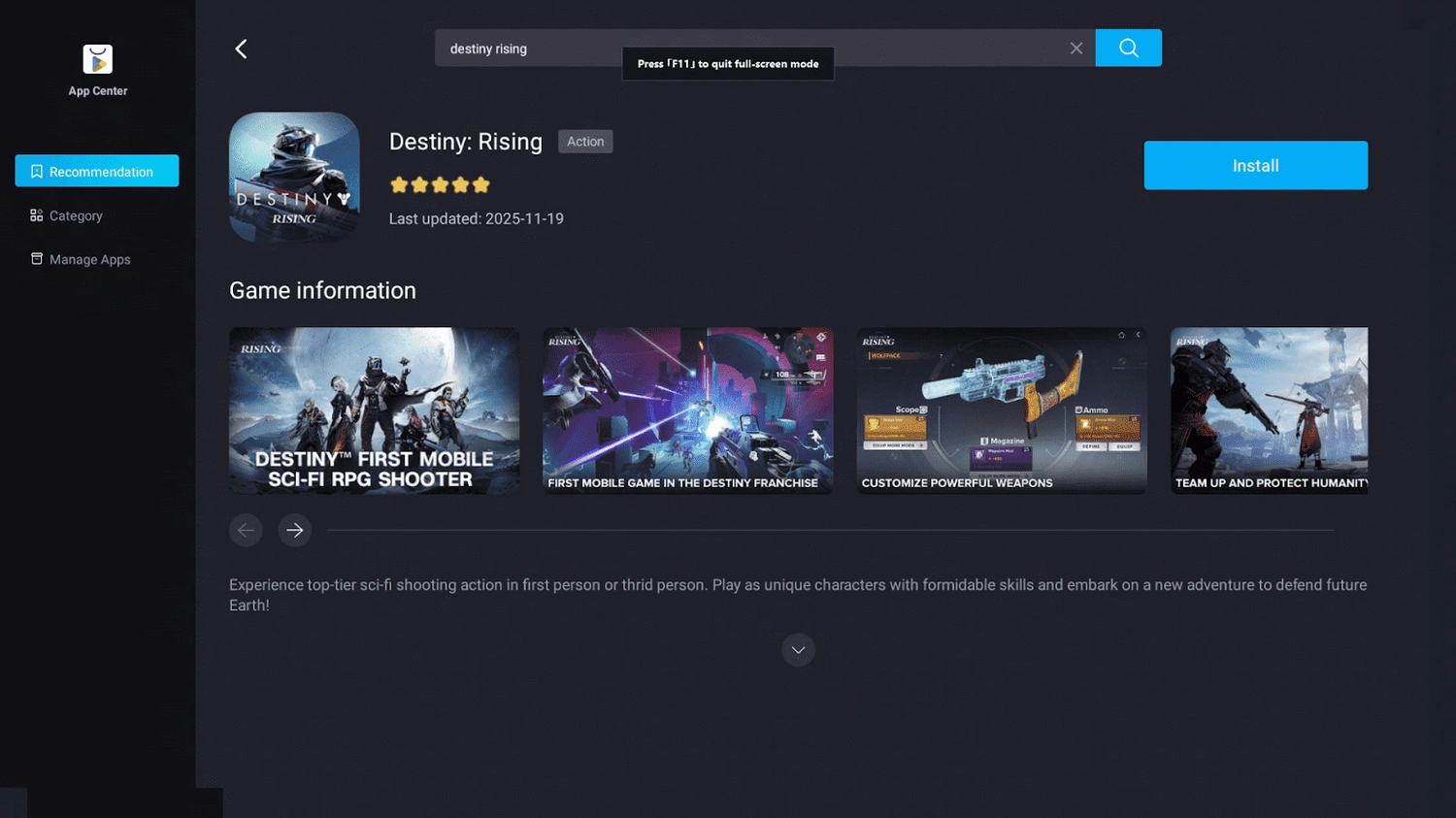1456x818 pixels.
Task: Click the Install button
Action: (1255, 165)
